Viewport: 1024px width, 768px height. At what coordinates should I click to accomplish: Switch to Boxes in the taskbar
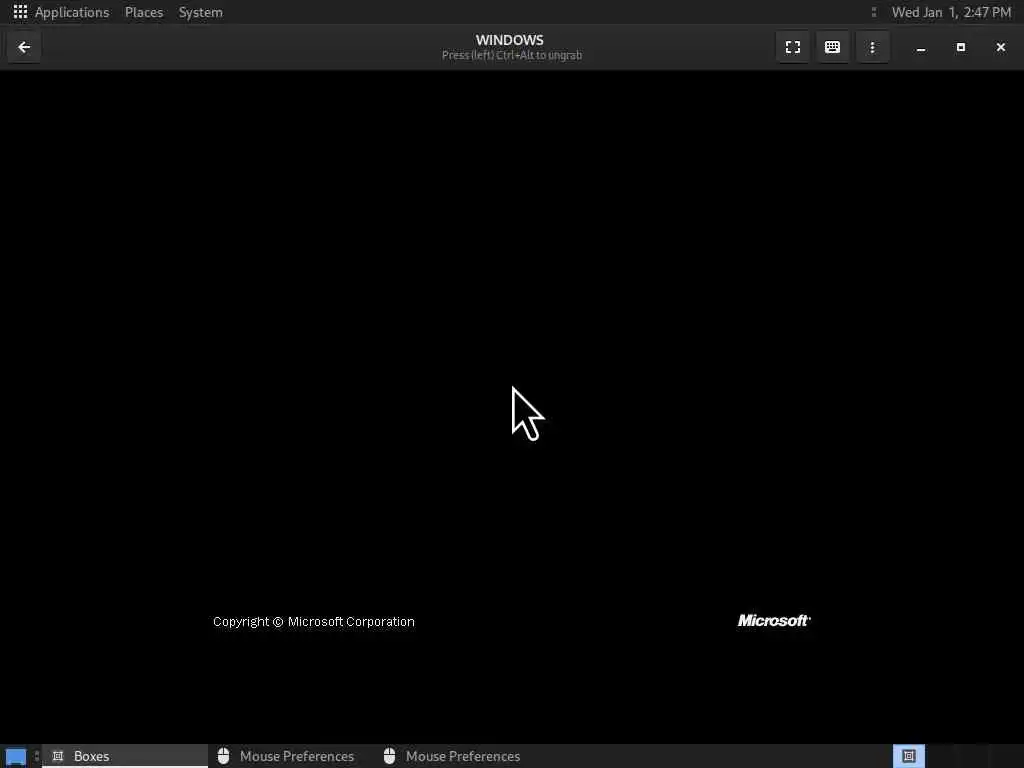pyautogui.click(x=125, y=756)
